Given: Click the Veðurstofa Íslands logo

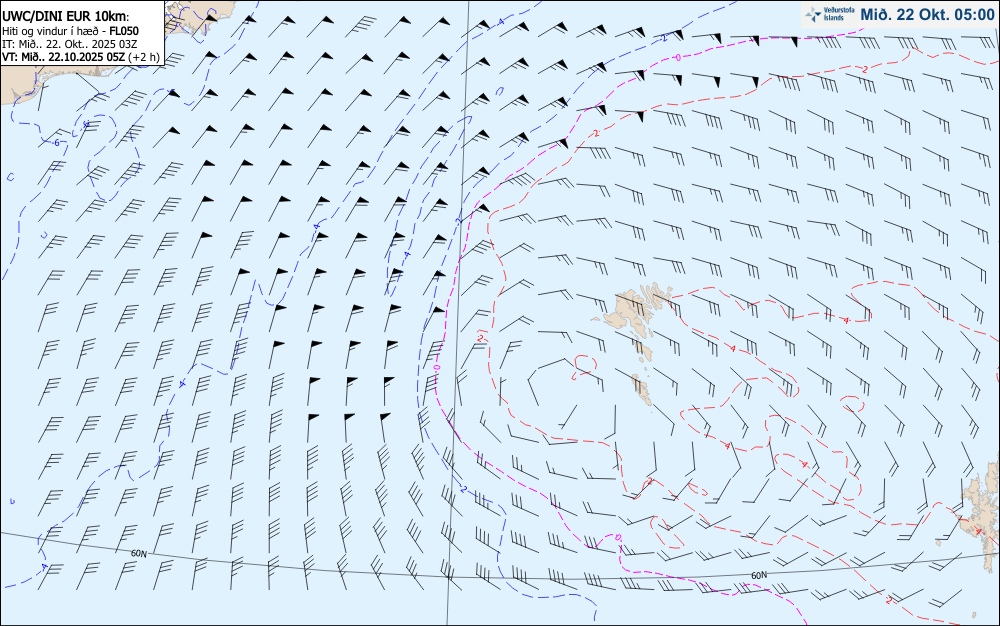Looking at the screenshot, I should [830, 14].
